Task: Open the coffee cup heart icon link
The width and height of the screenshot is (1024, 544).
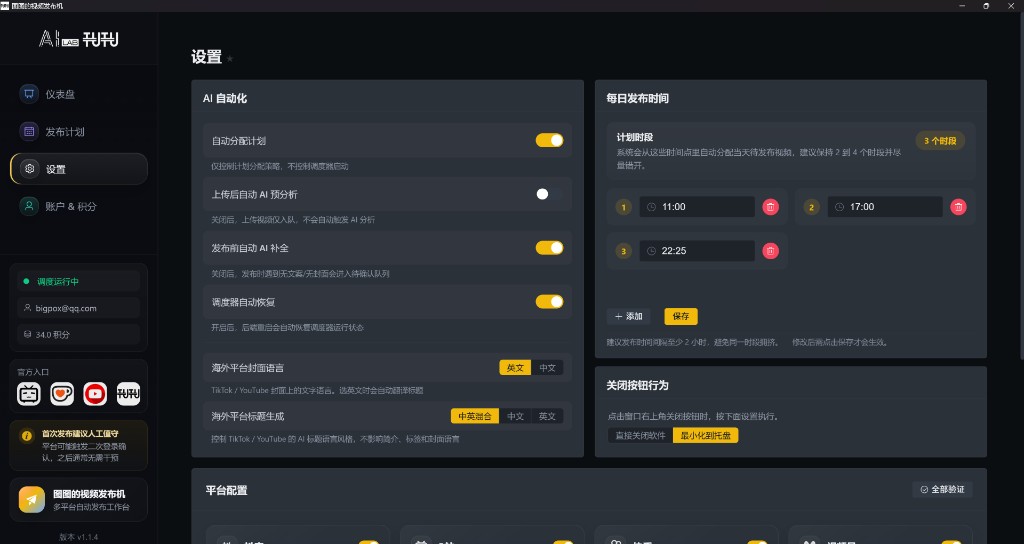Action: [62, 394]
